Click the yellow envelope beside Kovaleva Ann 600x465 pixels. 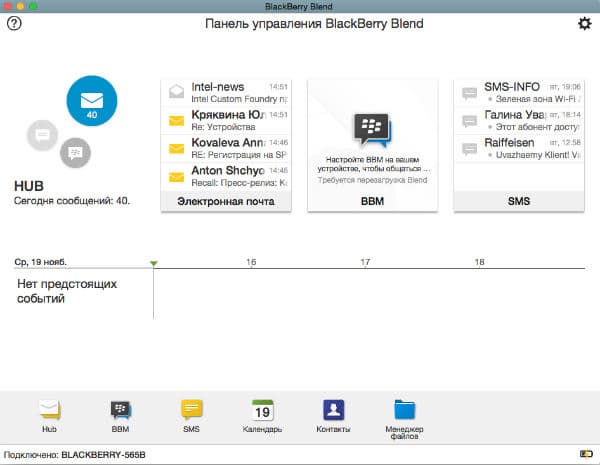[x=176, y=148]
